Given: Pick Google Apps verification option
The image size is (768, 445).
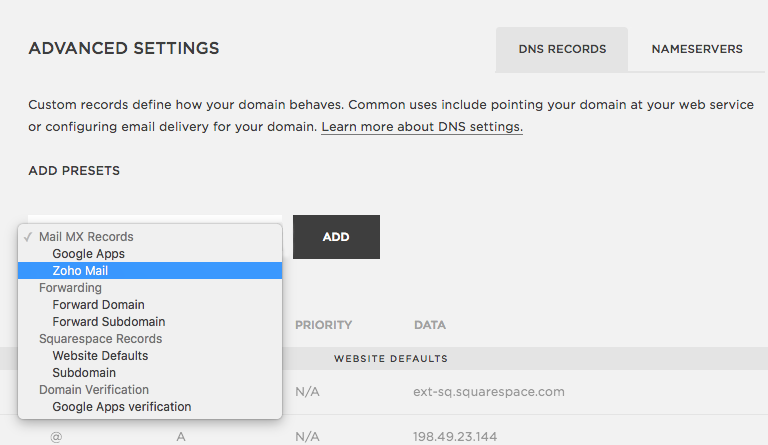Looking at the screenshot, I should tap(122, 407).
